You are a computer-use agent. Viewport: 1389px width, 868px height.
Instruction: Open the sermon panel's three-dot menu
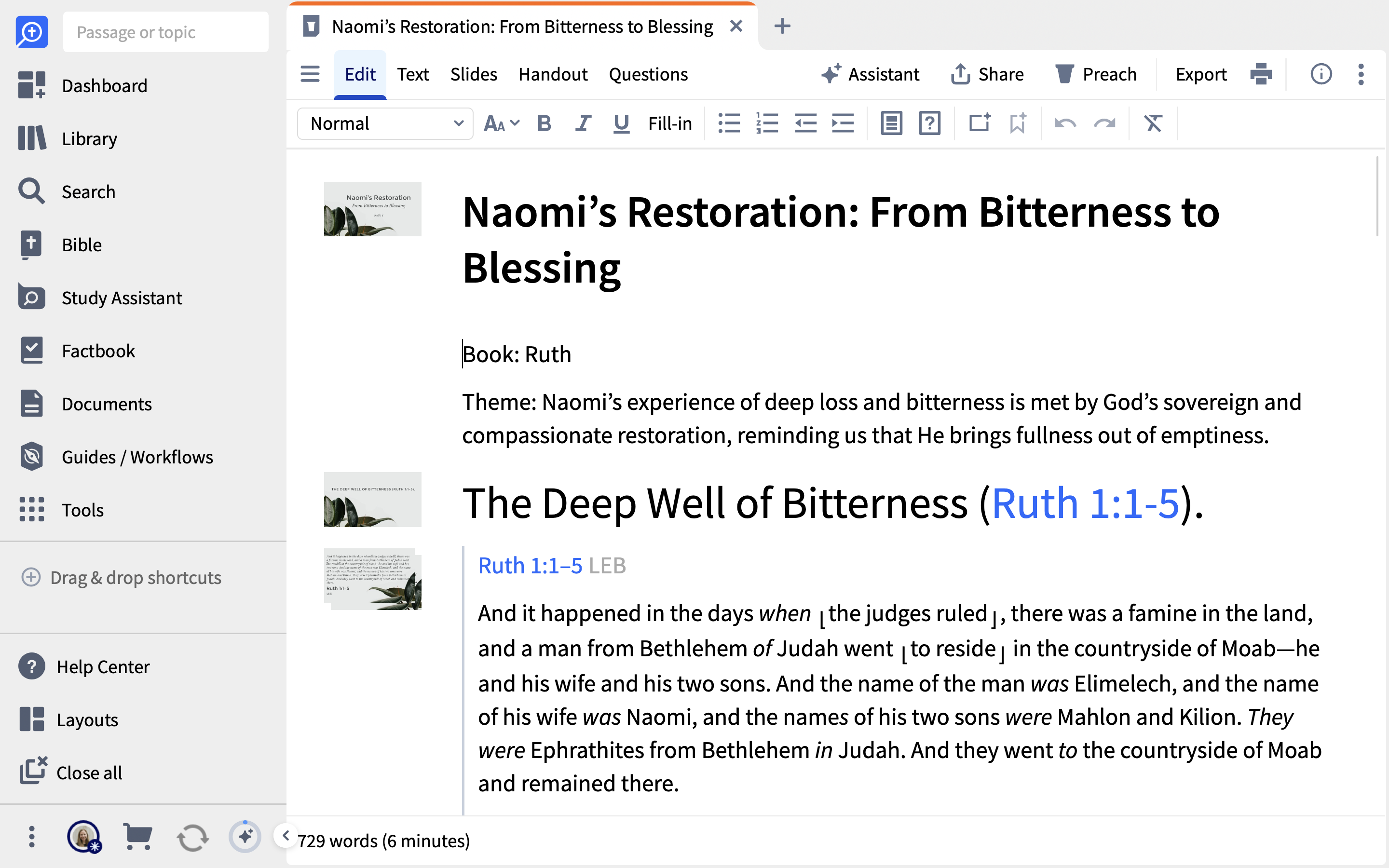point(1361,74)
